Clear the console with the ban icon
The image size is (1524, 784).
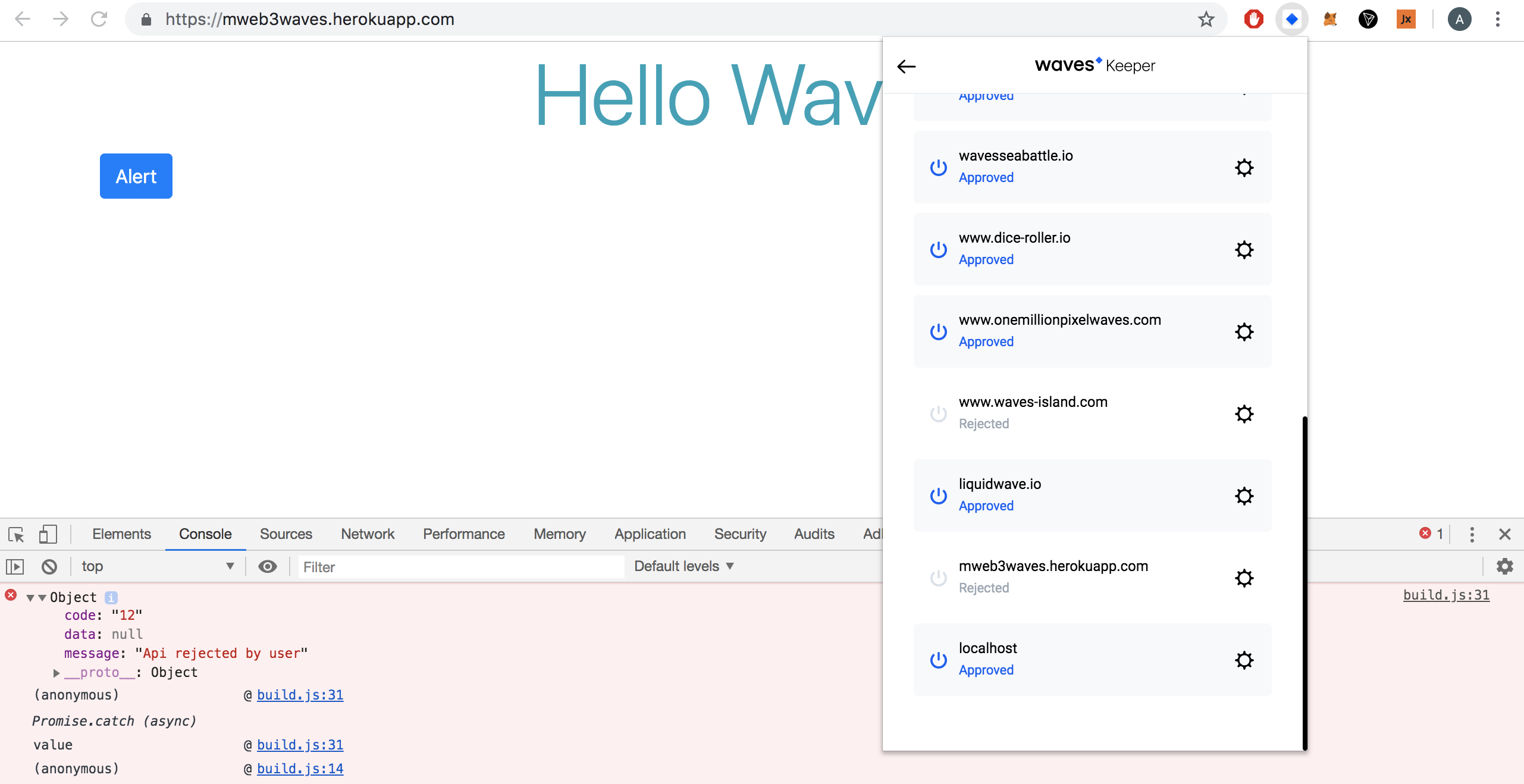49,566
